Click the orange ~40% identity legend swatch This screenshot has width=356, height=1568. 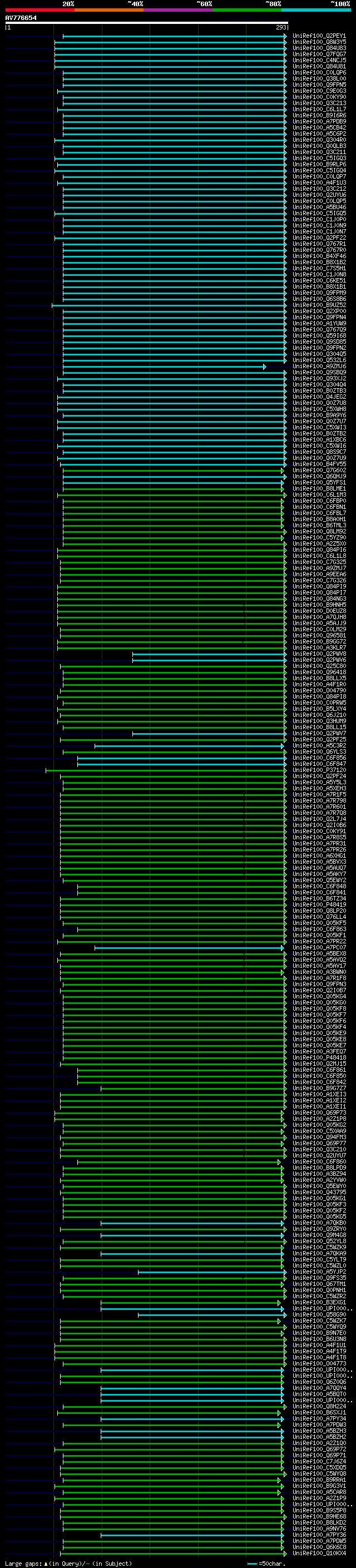pos(109,10)
